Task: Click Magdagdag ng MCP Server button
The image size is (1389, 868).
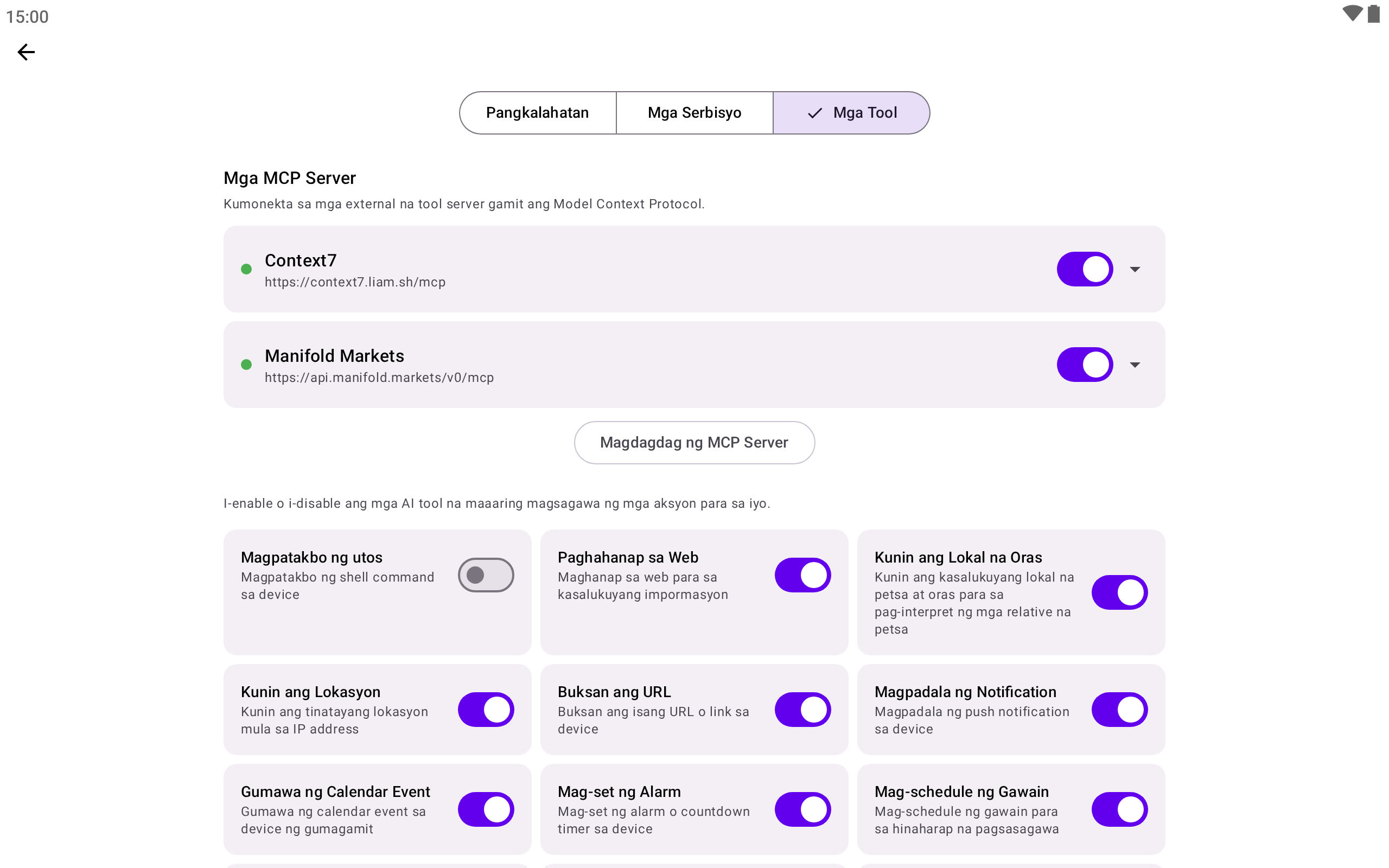Action: tap(694, 443)
